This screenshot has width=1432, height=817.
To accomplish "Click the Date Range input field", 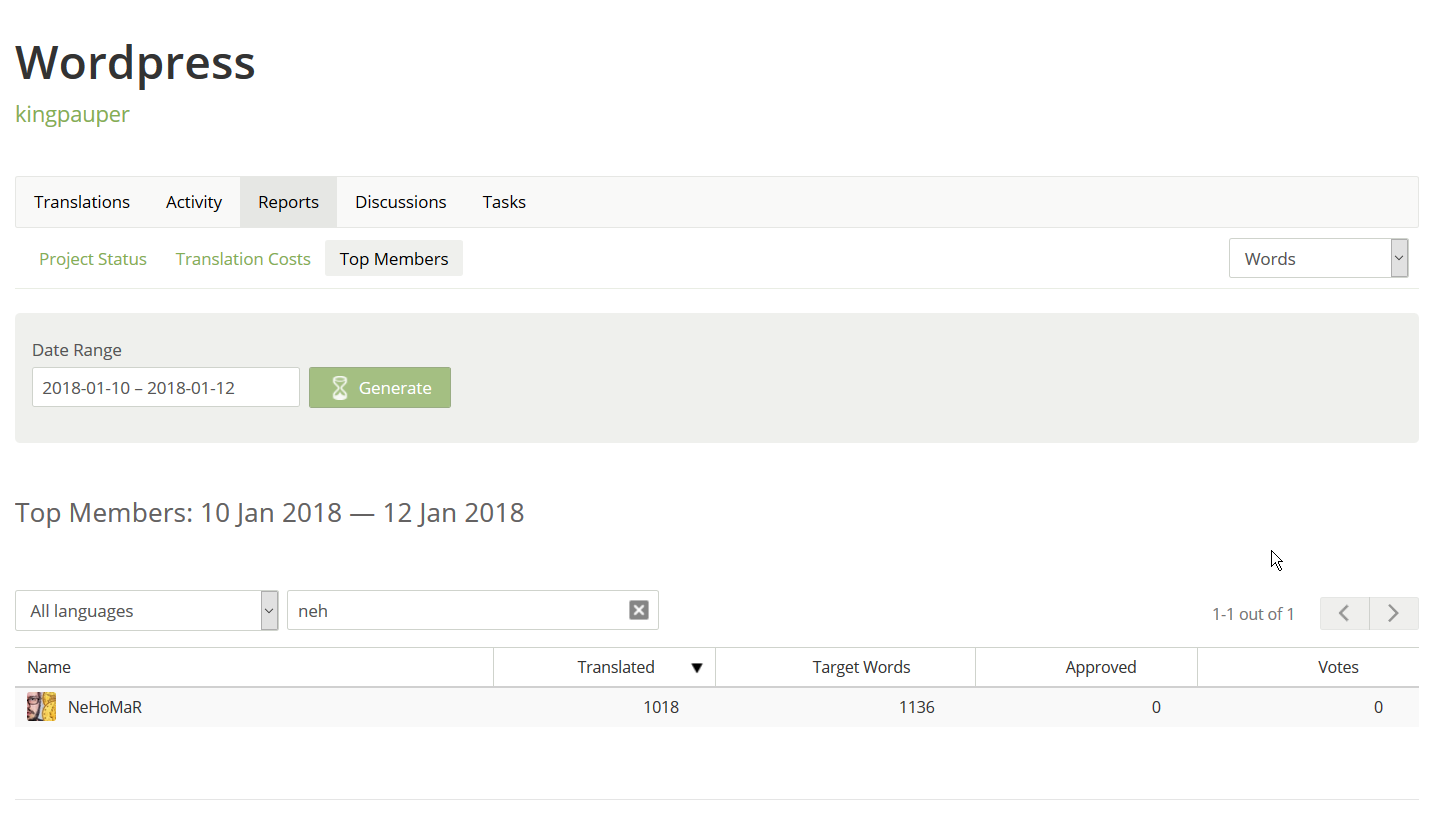I will 166,387.
